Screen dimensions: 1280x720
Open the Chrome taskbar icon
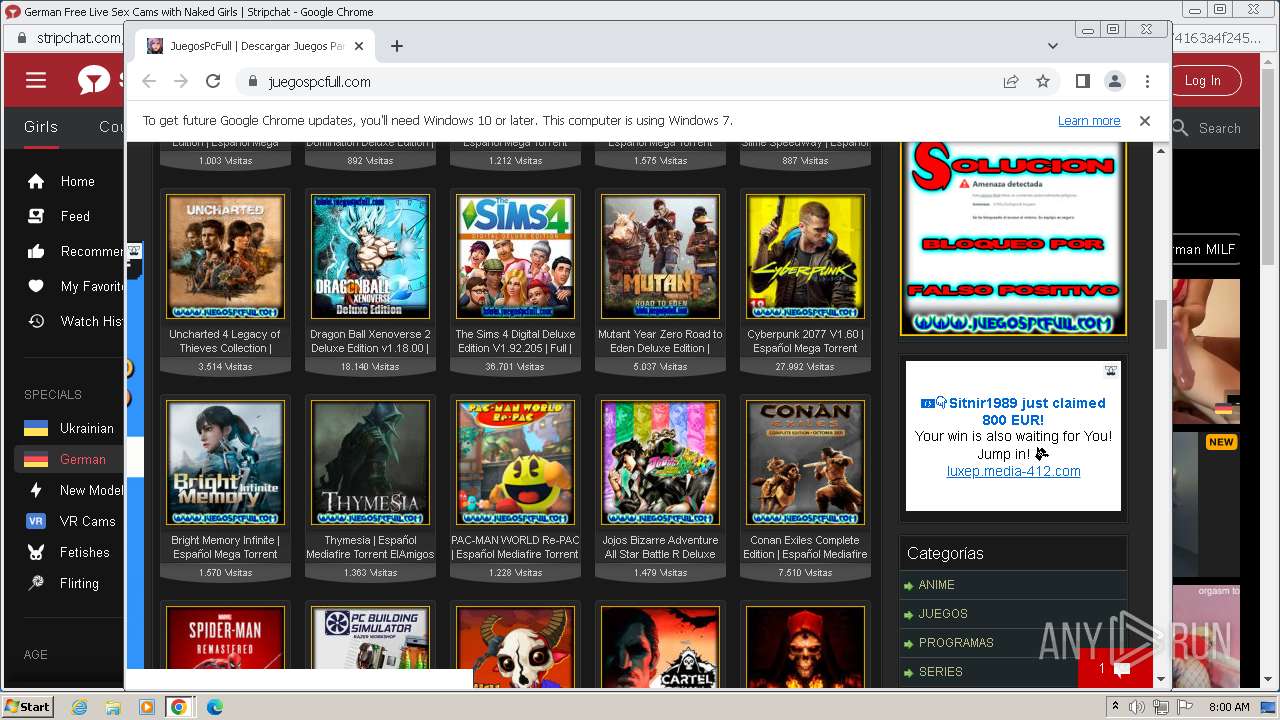pyautogui.click(x=179, y=707)
